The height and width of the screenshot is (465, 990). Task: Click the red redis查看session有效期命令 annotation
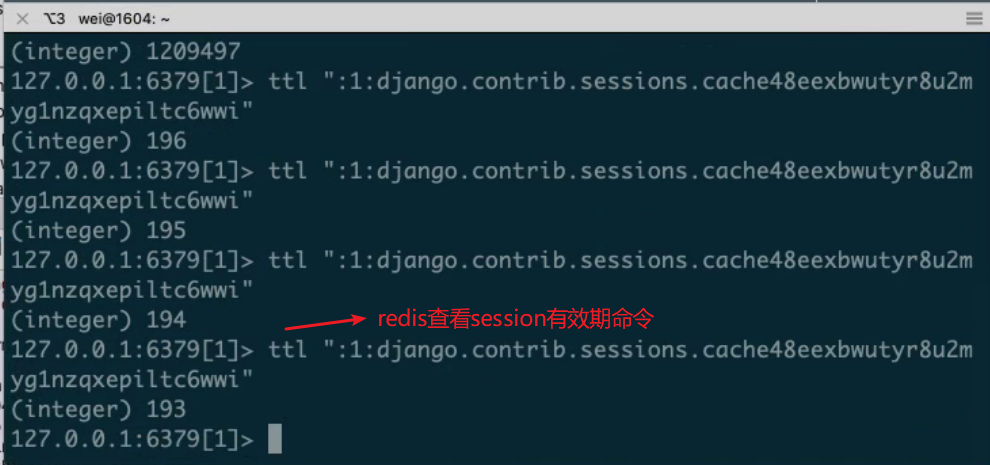click(x=515, y=320)
